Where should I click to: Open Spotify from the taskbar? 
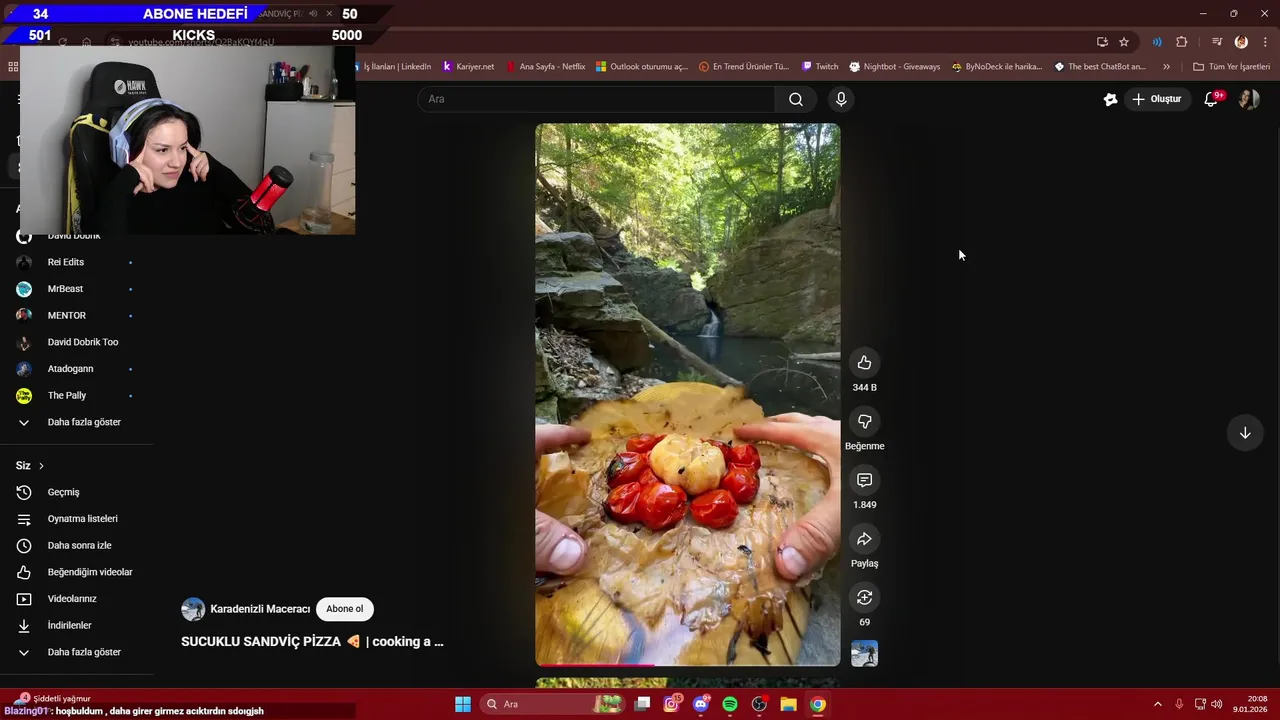pyautogui.click(x=730, y=704)
